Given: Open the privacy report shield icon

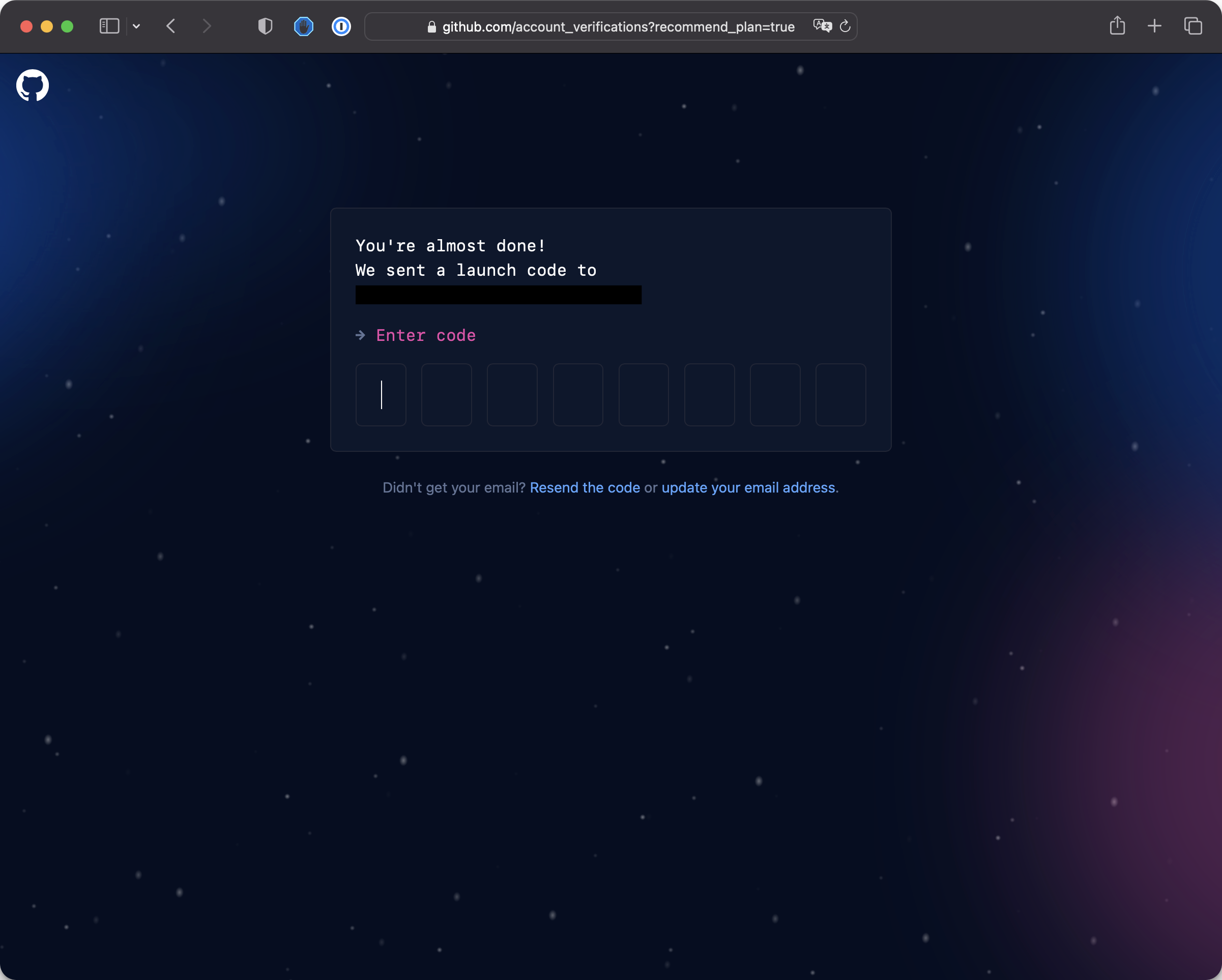Looking at the screenshot, I should tap(265, 26).
